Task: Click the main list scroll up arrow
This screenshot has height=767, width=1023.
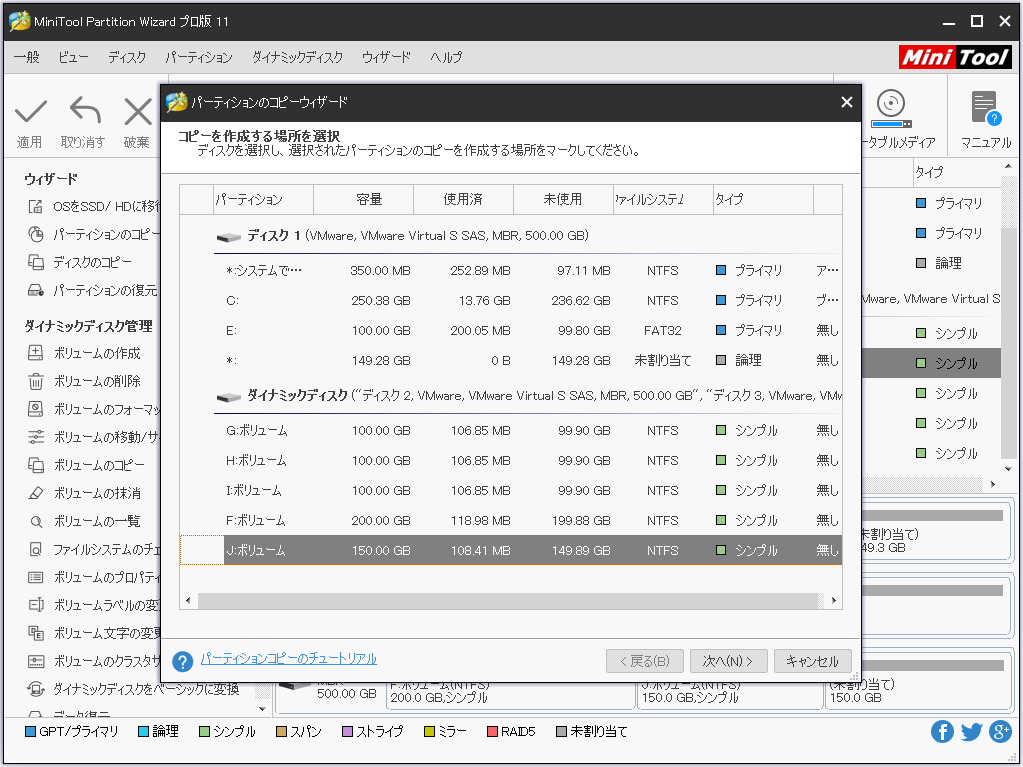Action: tap(1008, 167)
